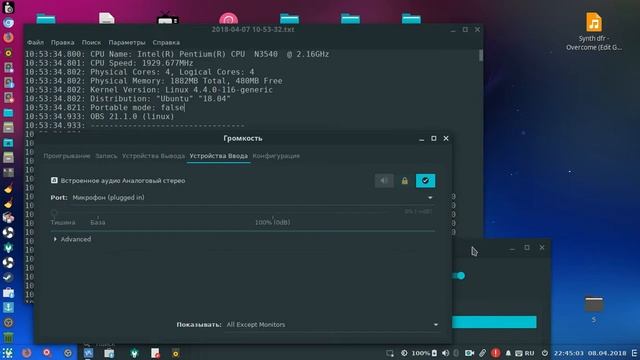
Task: Open the Справка menu in the text editor
Action: tap(166, 42)
